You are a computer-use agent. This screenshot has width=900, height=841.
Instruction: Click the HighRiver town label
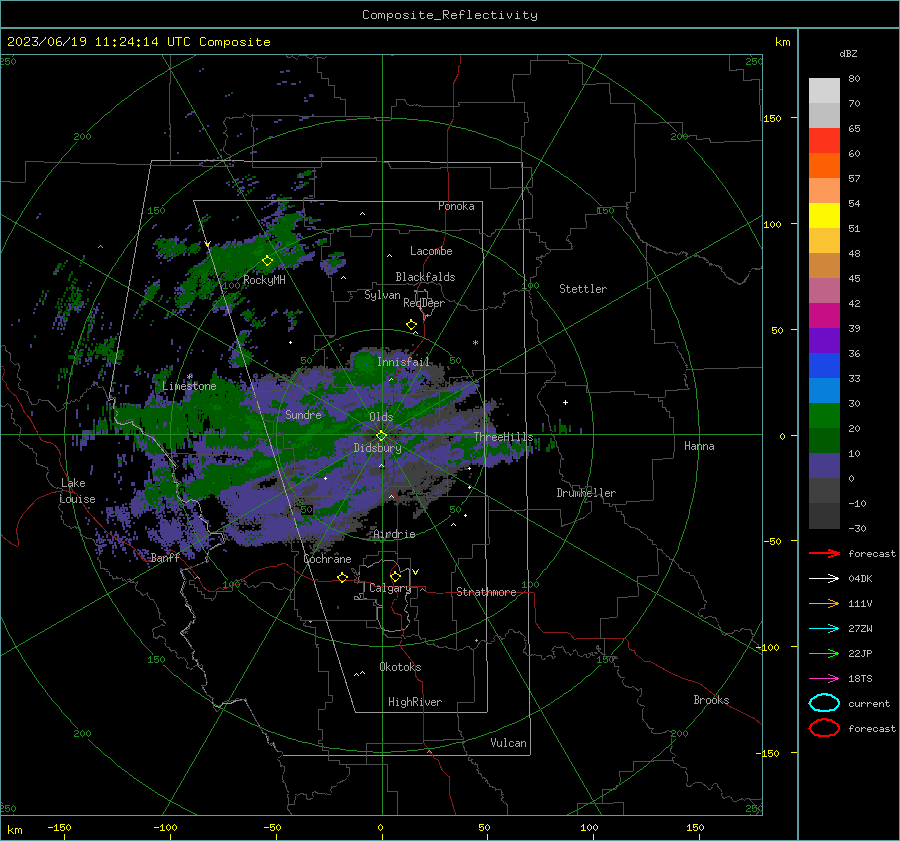click(415, 702)
